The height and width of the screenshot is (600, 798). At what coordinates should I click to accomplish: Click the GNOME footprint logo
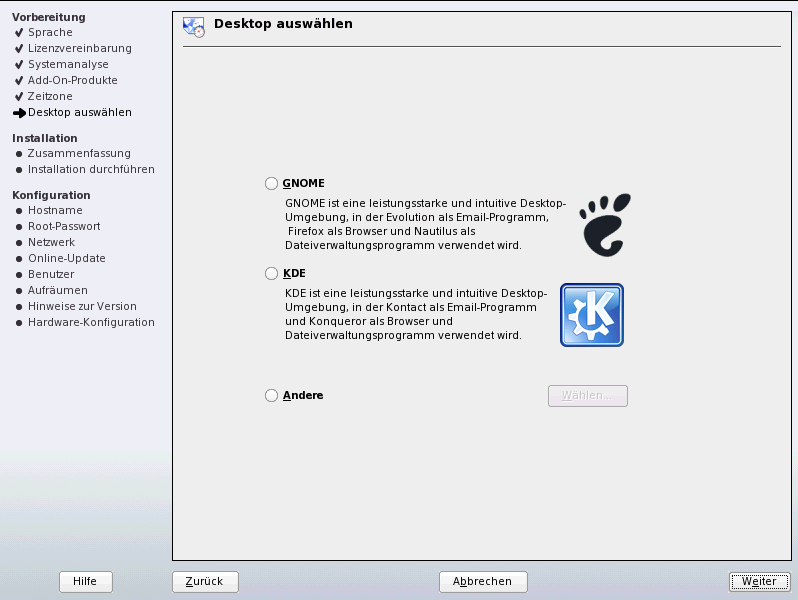(607, 225)
